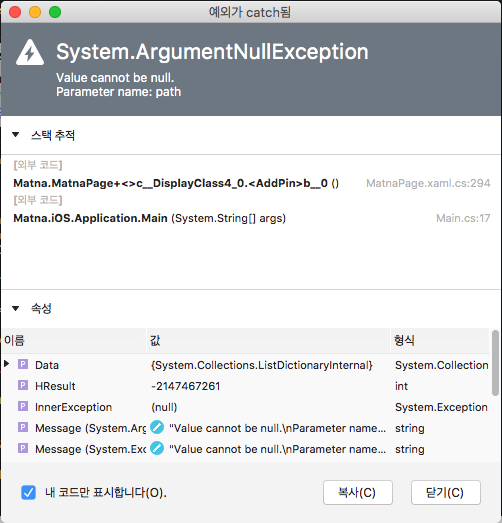Open file link Main.cs:17
Screen dimensions: 502x523
(463, 218)
